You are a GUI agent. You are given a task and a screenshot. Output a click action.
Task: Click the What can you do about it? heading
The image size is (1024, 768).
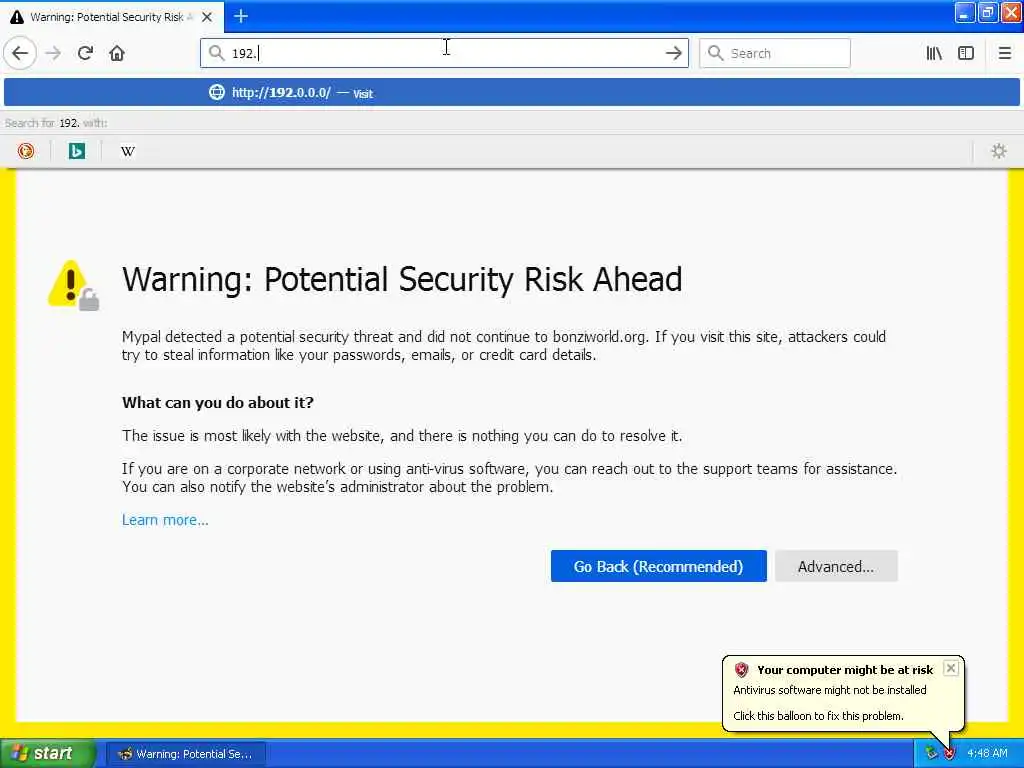(x=217, y=402)
